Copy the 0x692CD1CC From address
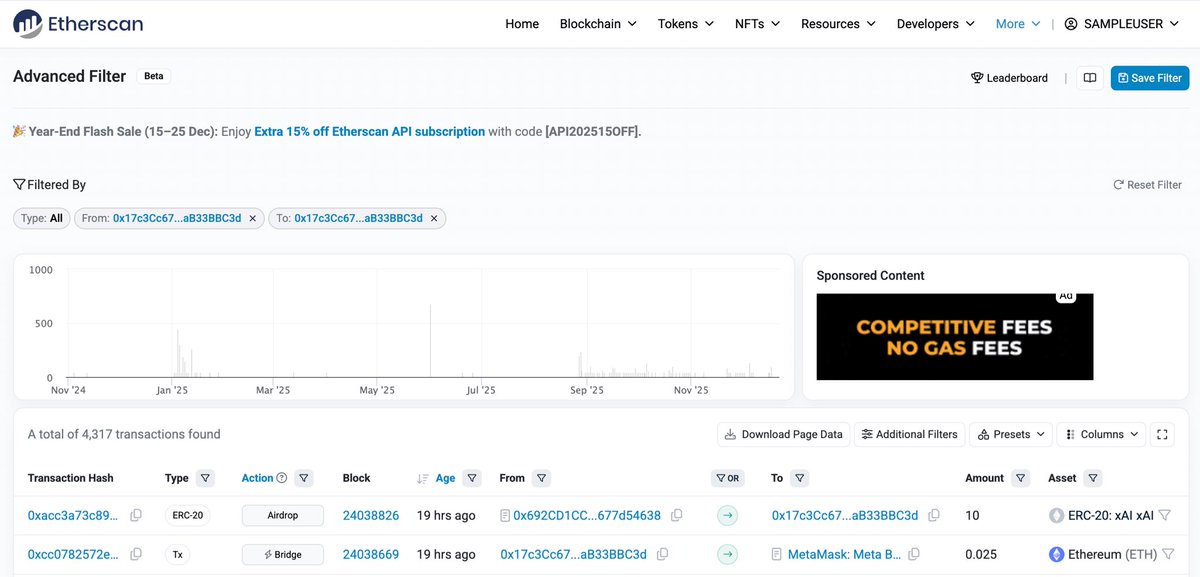The image size is (1200, 577). click(x=677, y=515)
